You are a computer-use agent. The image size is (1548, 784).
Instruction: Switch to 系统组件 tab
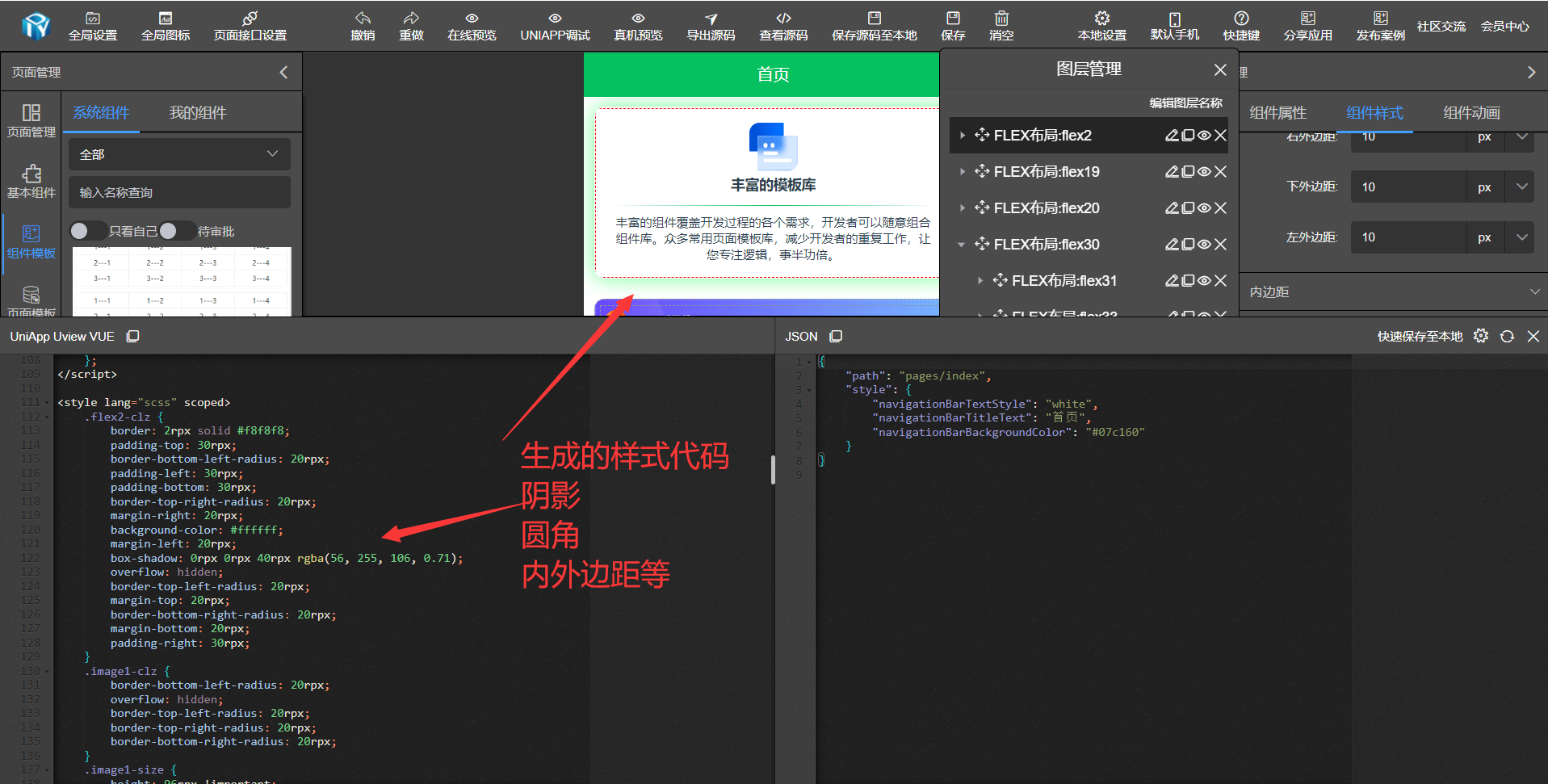101,113
